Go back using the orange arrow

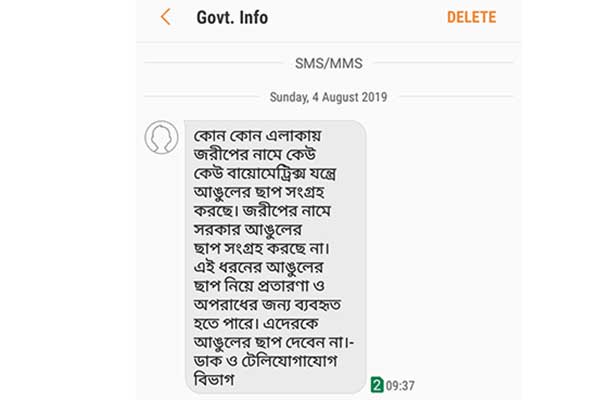(166, 17)
